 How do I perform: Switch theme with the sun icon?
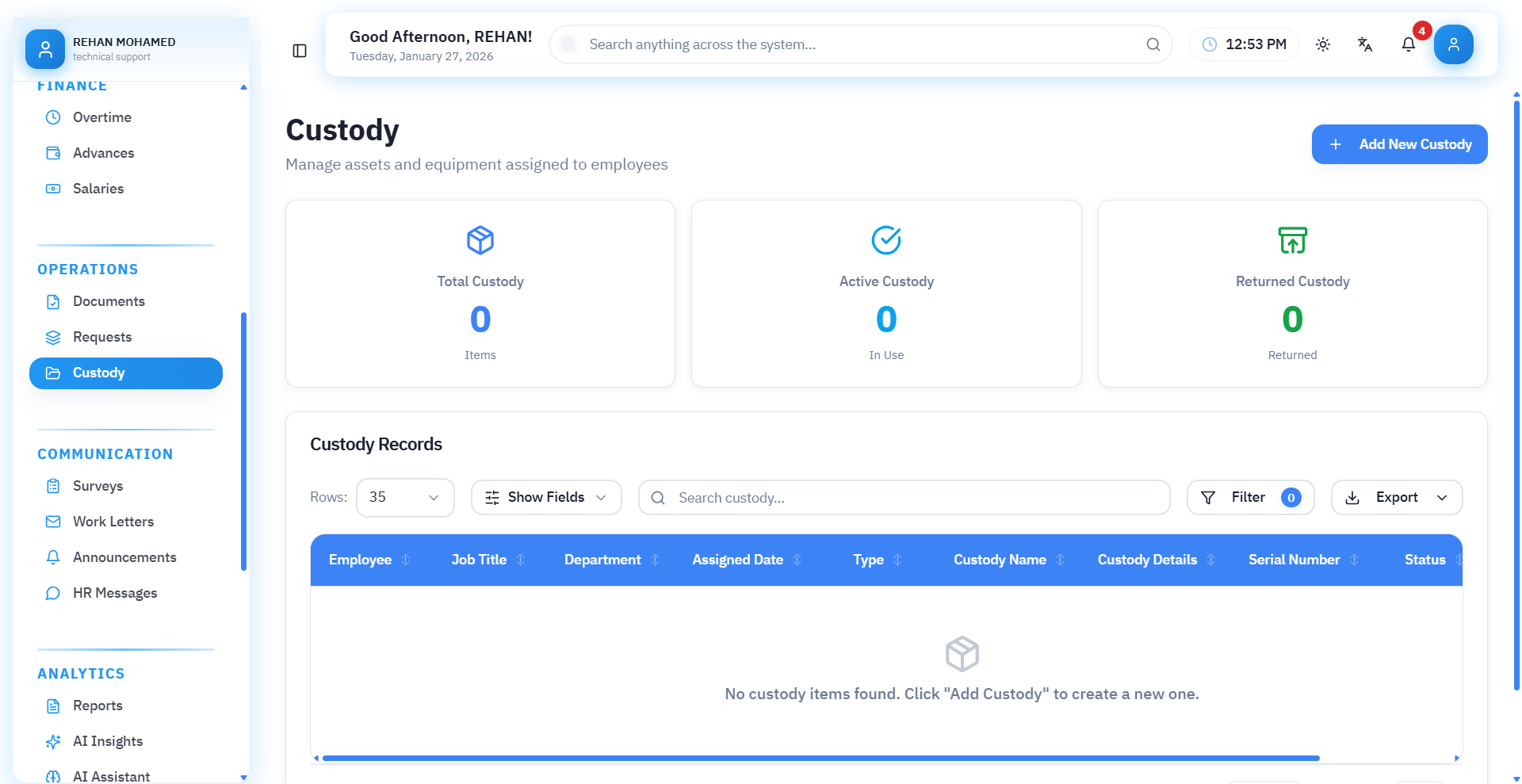tap(1322, 44)
